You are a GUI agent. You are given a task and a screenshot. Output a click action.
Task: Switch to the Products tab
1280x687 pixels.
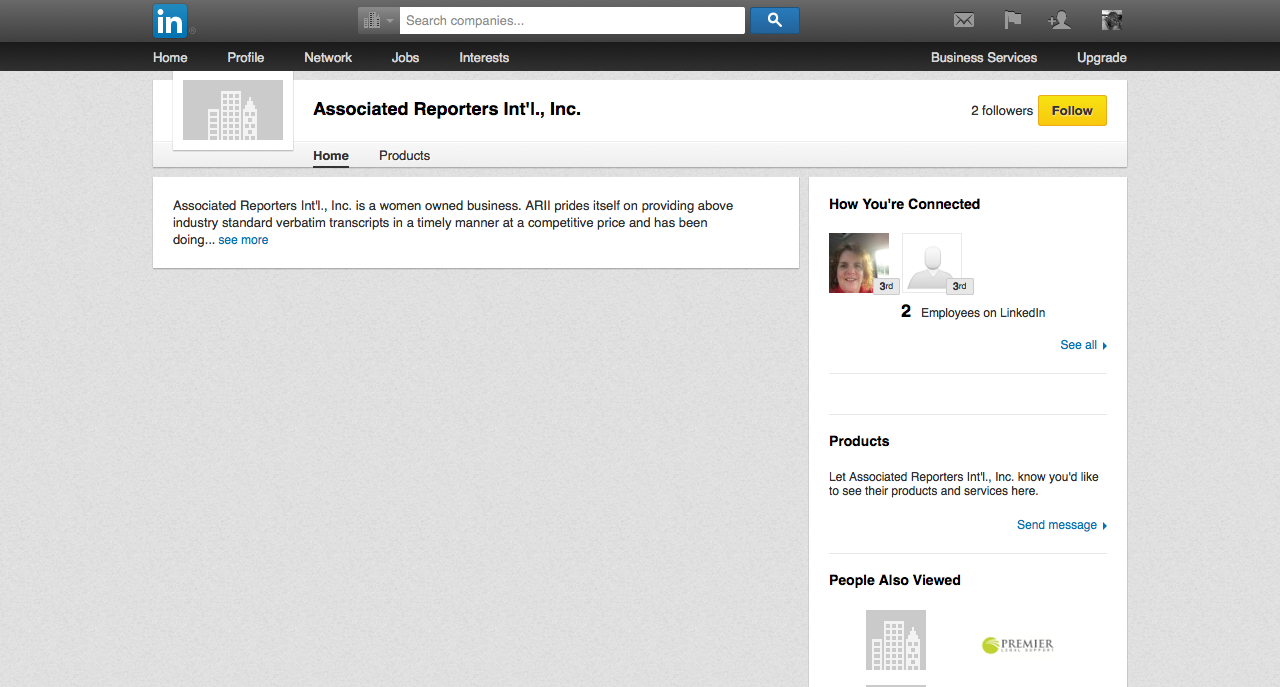[404, 156]
